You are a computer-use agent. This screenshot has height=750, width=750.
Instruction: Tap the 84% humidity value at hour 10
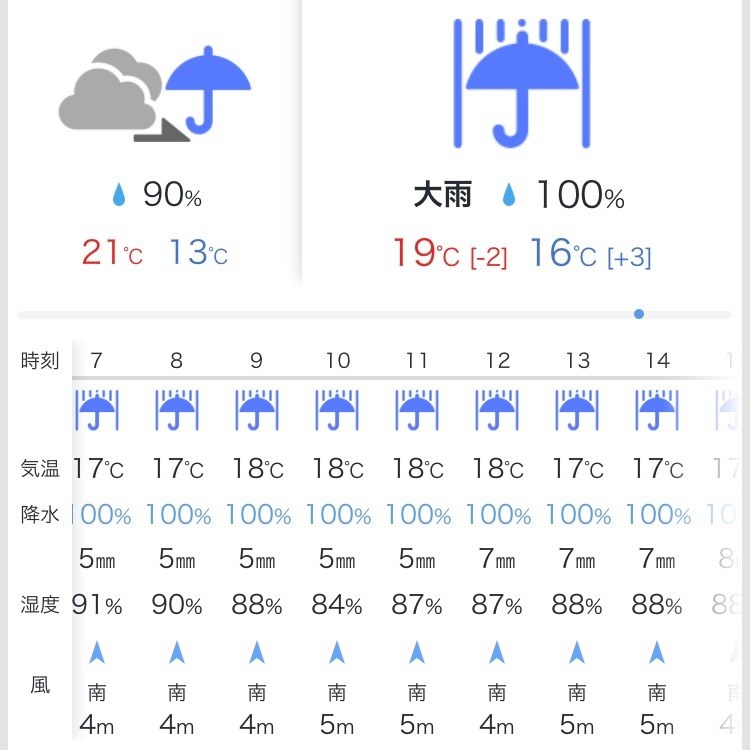pos(337,605)
